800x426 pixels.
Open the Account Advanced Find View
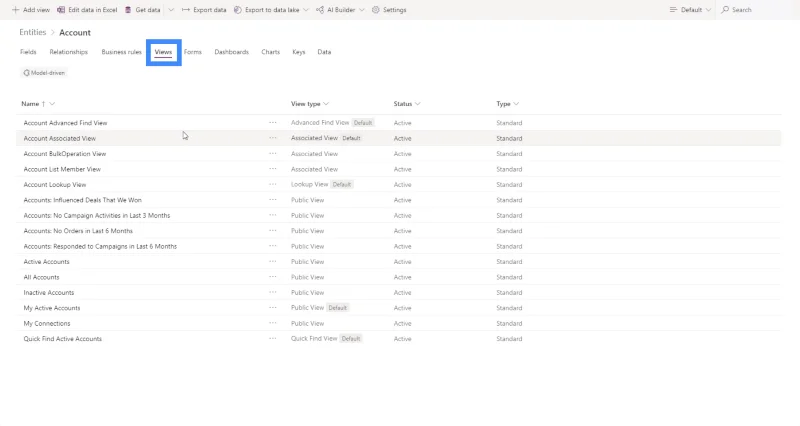point(65,123)
